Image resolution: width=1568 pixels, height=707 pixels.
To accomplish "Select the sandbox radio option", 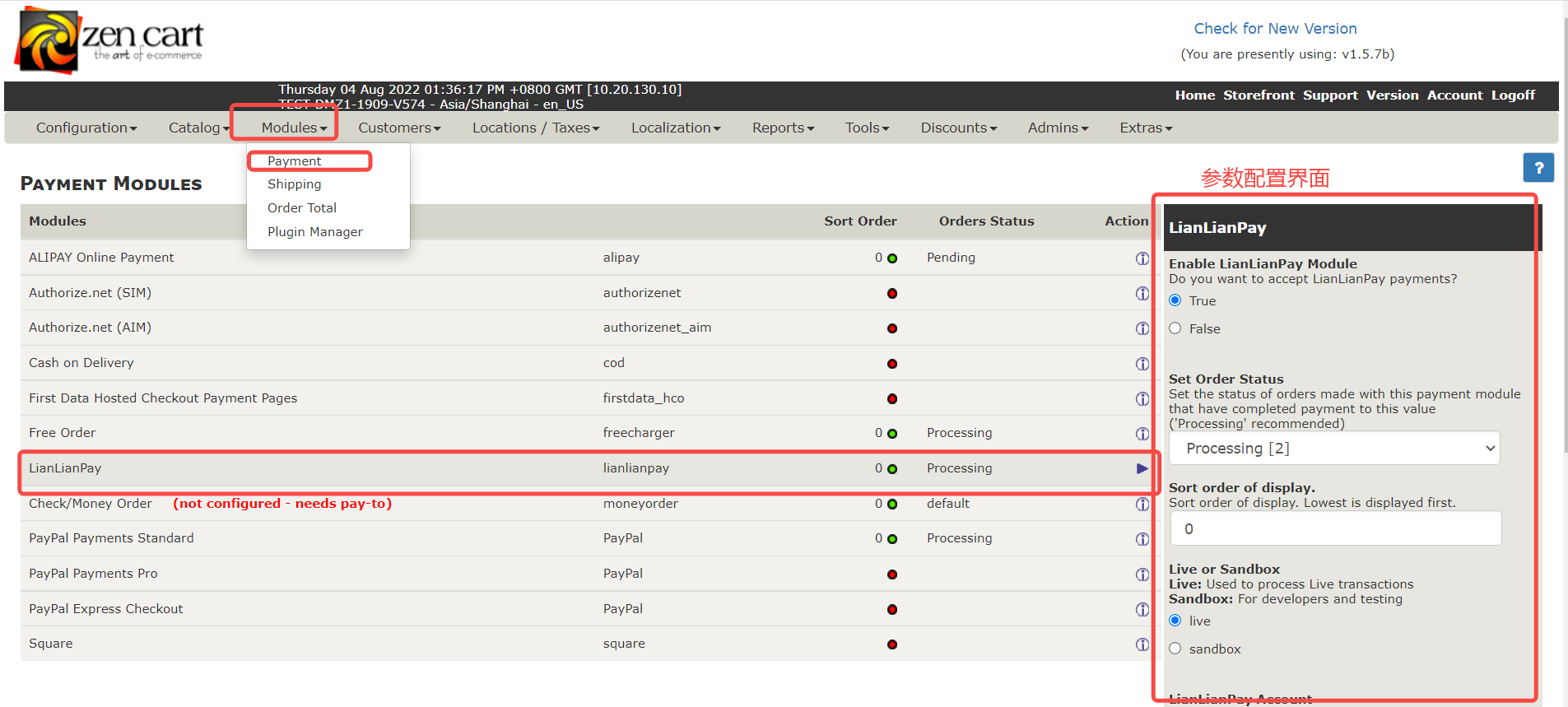I will point(1175,649).
